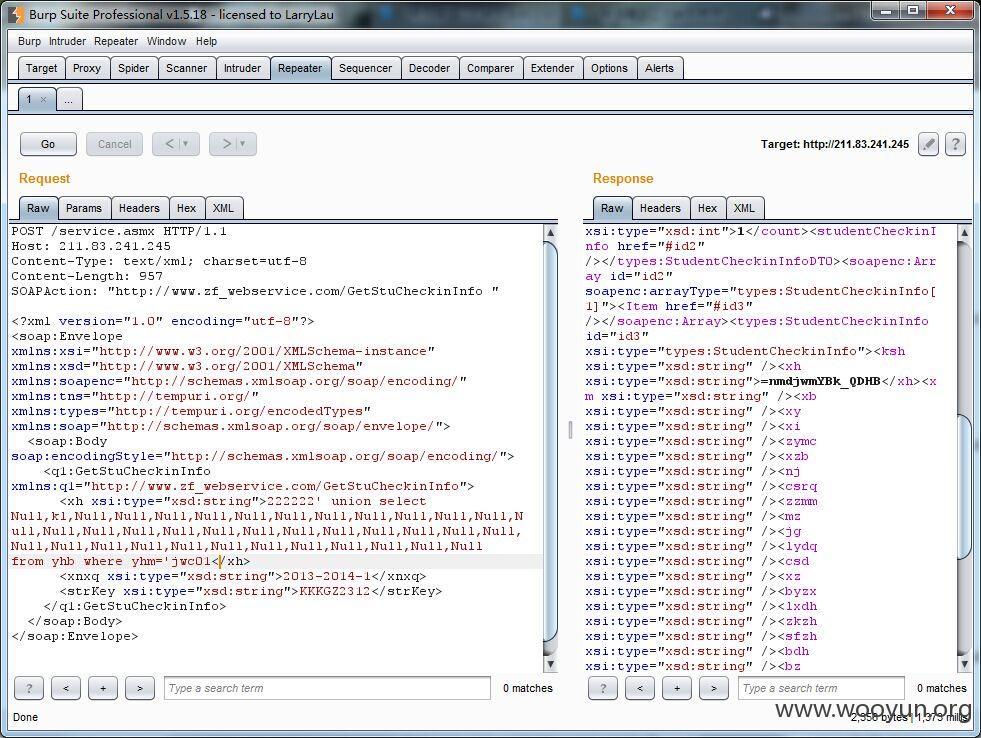981x738 pixels.
Task: Select the response Raw tab
Action: (612, 208)
